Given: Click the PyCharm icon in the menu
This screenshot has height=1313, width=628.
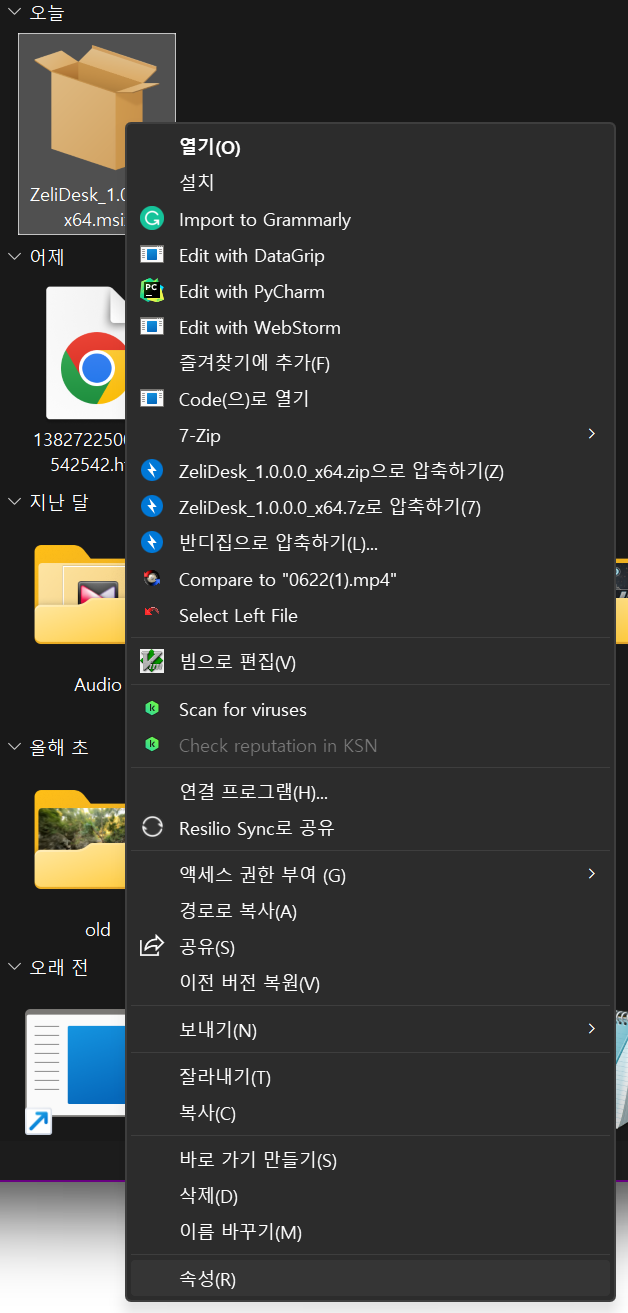Looking at the screenshot, I should [x=152, y=291].
